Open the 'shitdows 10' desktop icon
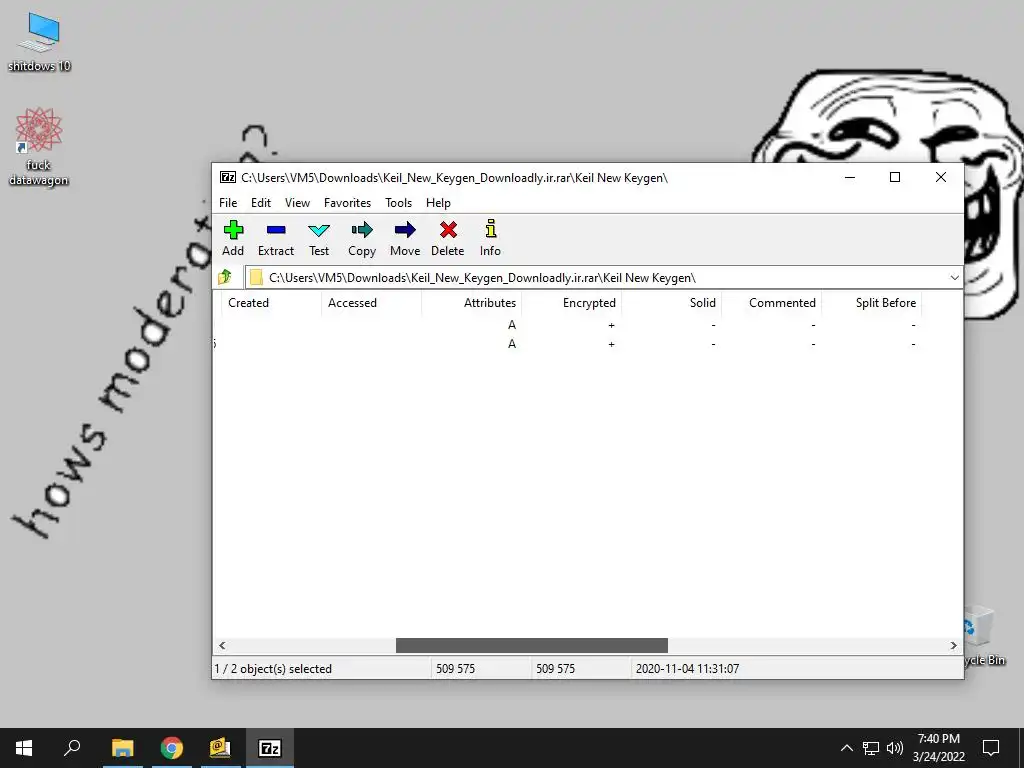Image resolution: width=1024 pixels, height=768 pixels. [x=39, y=42]
